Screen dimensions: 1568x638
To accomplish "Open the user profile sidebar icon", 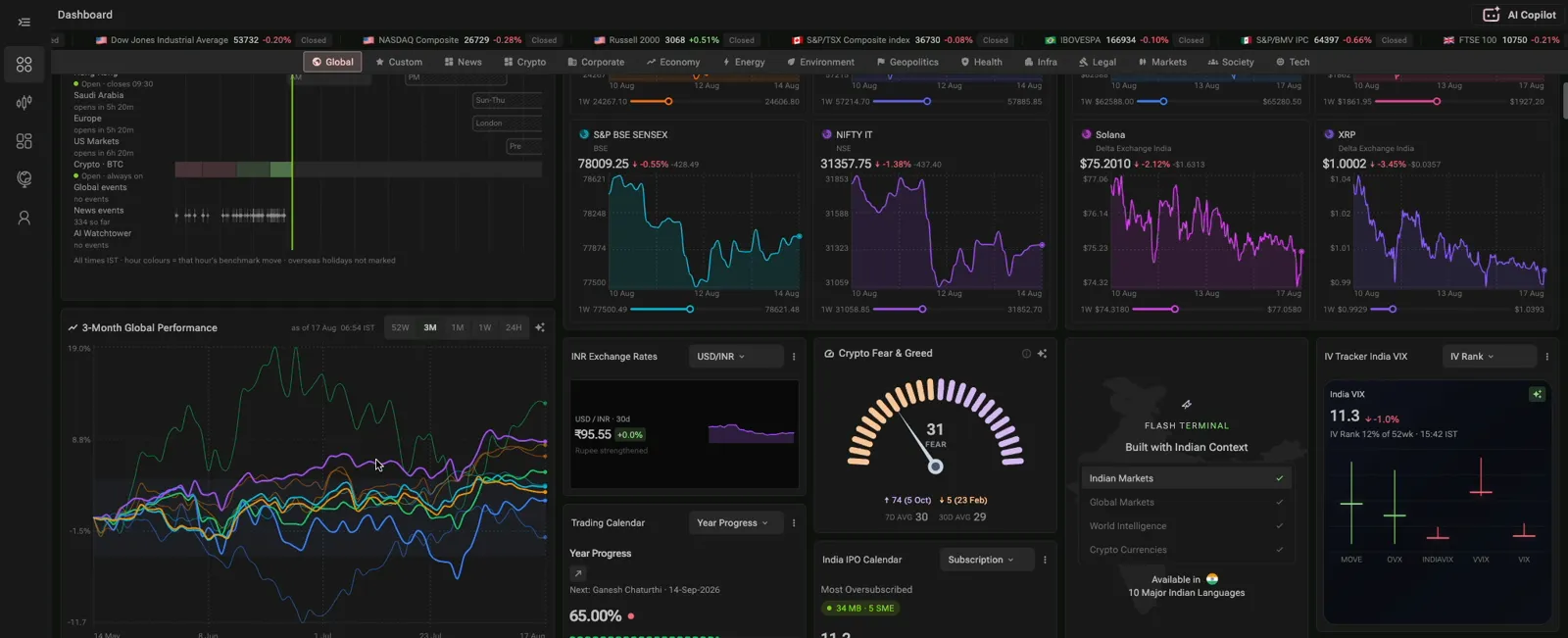I will pyautogui.click(x=24, y=218).
